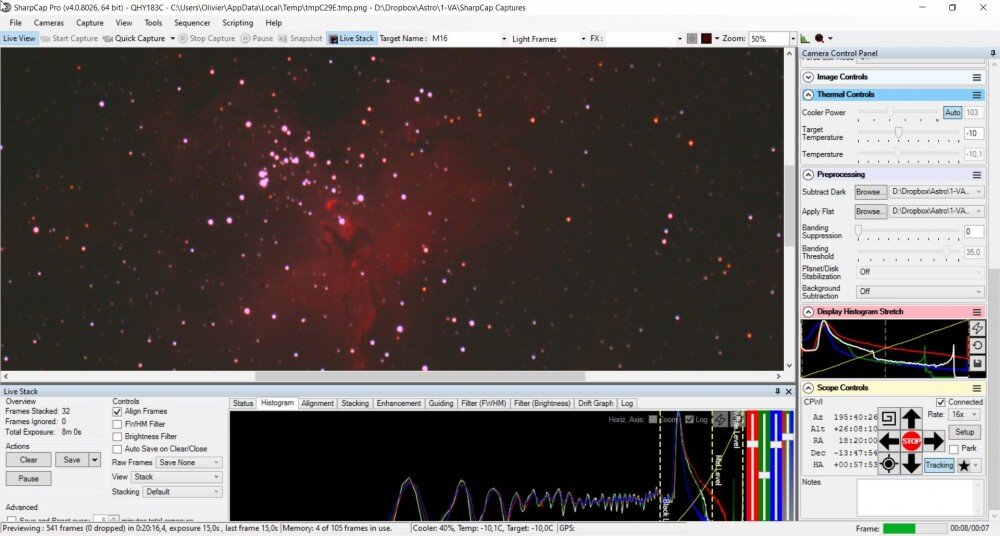
Task: Open the Light Frames type dropdown
Action: [583, 38]
